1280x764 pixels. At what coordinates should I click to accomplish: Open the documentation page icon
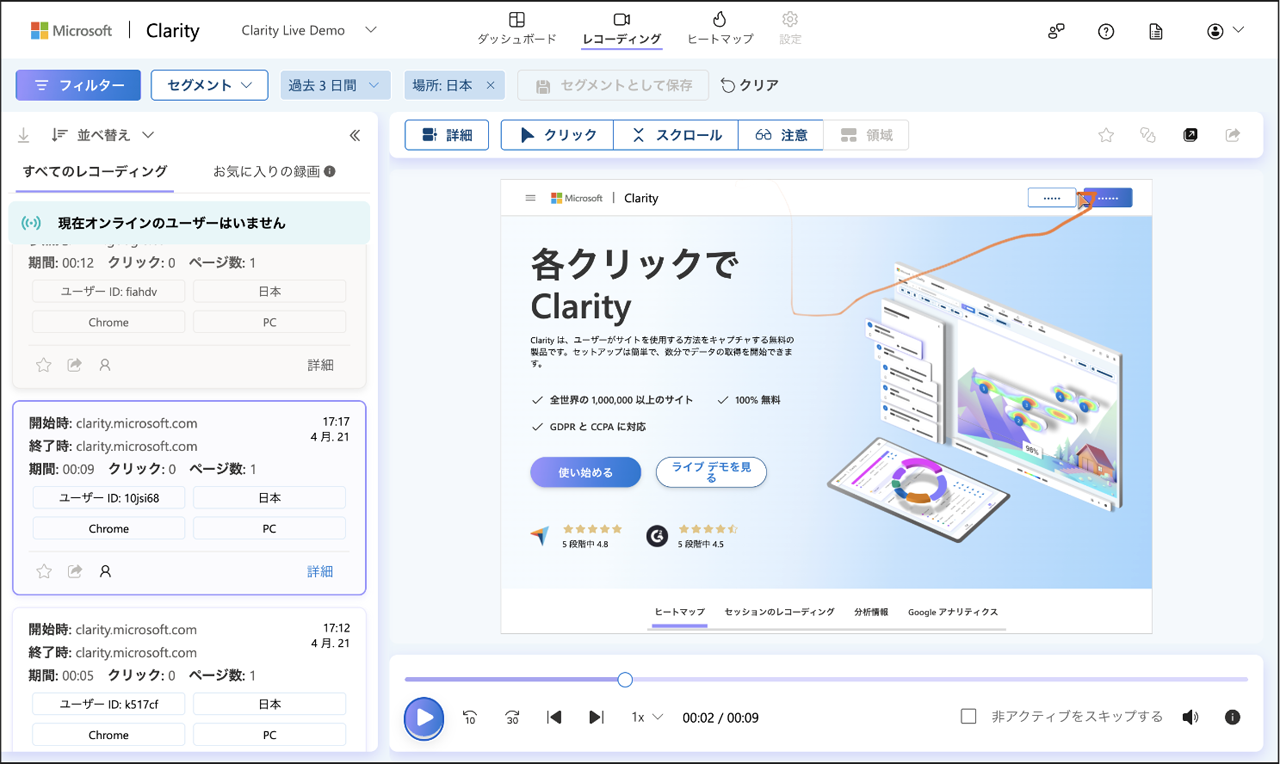pyautogui.click(x=1156, y=31)
